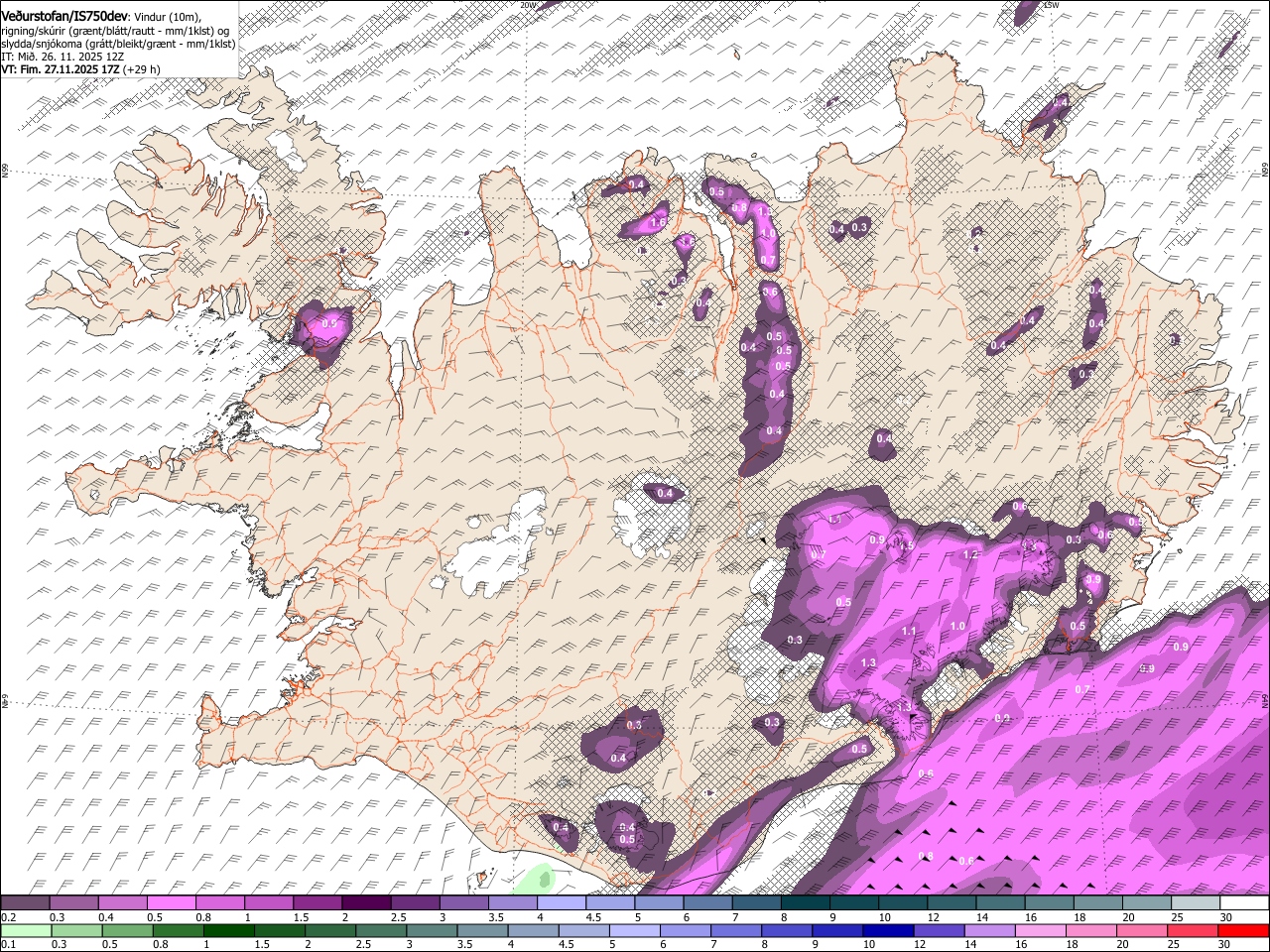Click the dark green 1–1.5 lower scale swatch
Viewport: 1270px width, 952px height.
(x=229, y=930)
